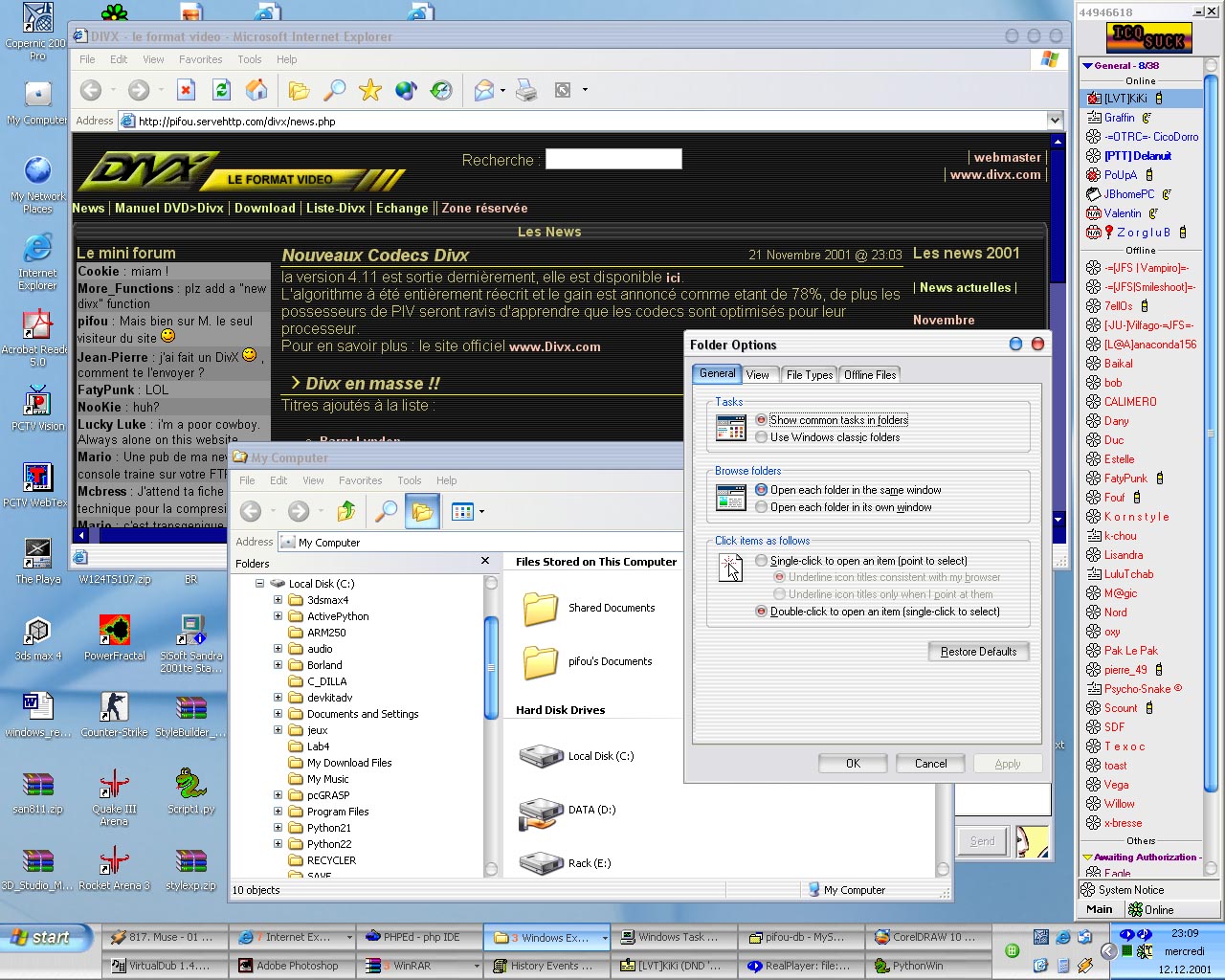The height and width of the screenshot is (980, 1225).
Task: Click Start button on taskbar
Action: click(47, 938)
